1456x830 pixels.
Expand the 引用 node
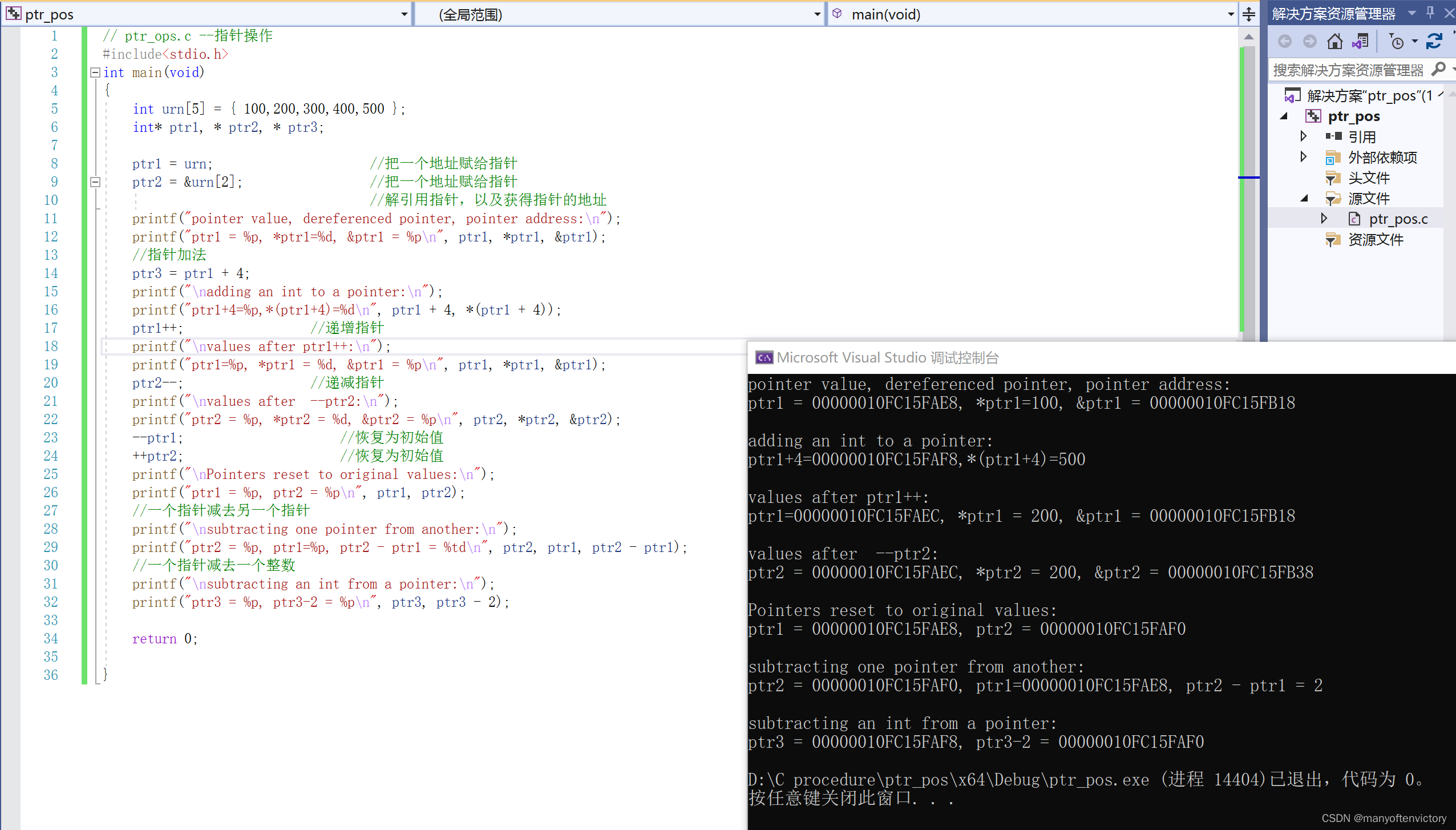pos(1303,136)
